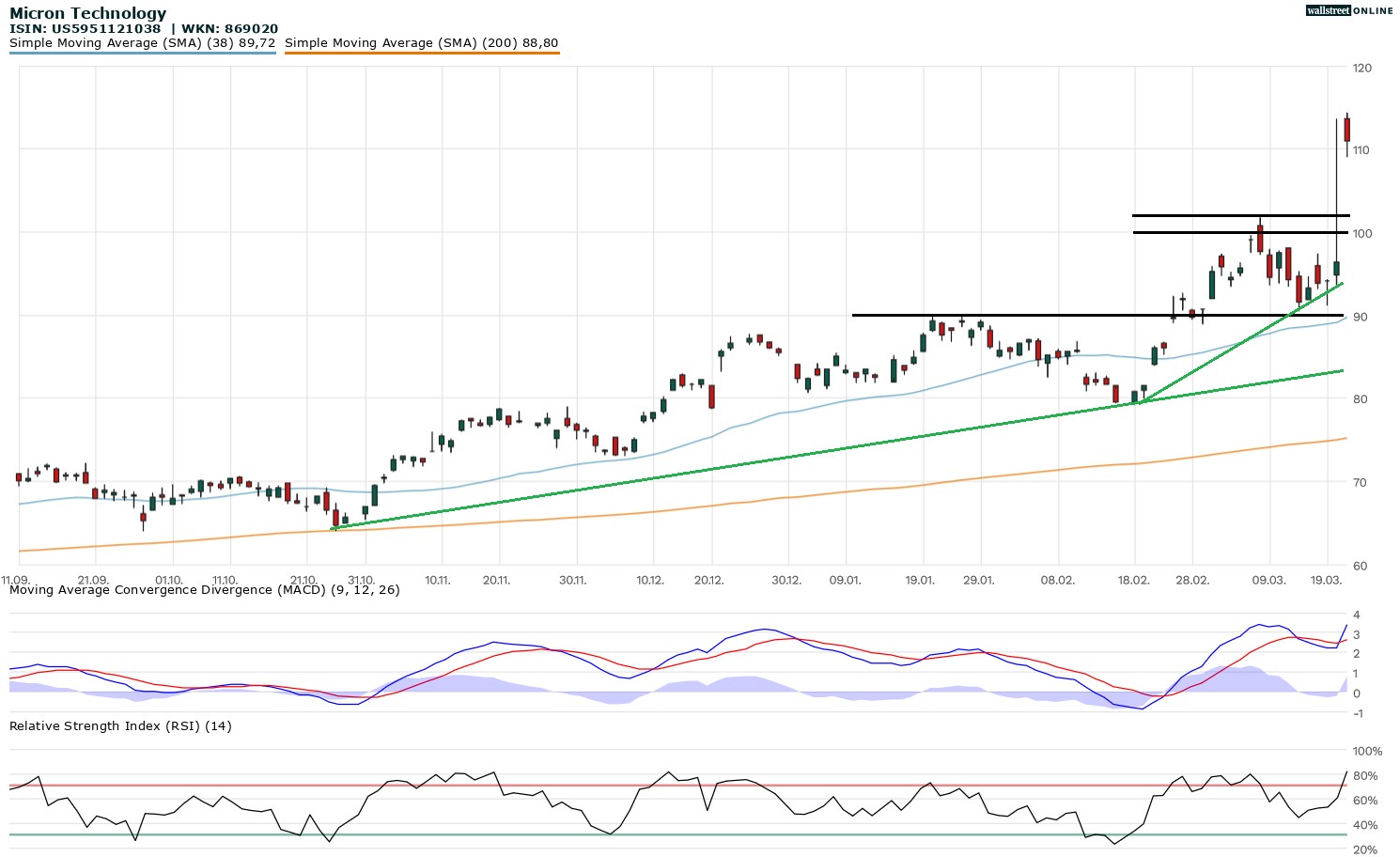Click the black horizontal line at 90
The height and width of the screenshot is (857, 1400).
point(1034,315)
